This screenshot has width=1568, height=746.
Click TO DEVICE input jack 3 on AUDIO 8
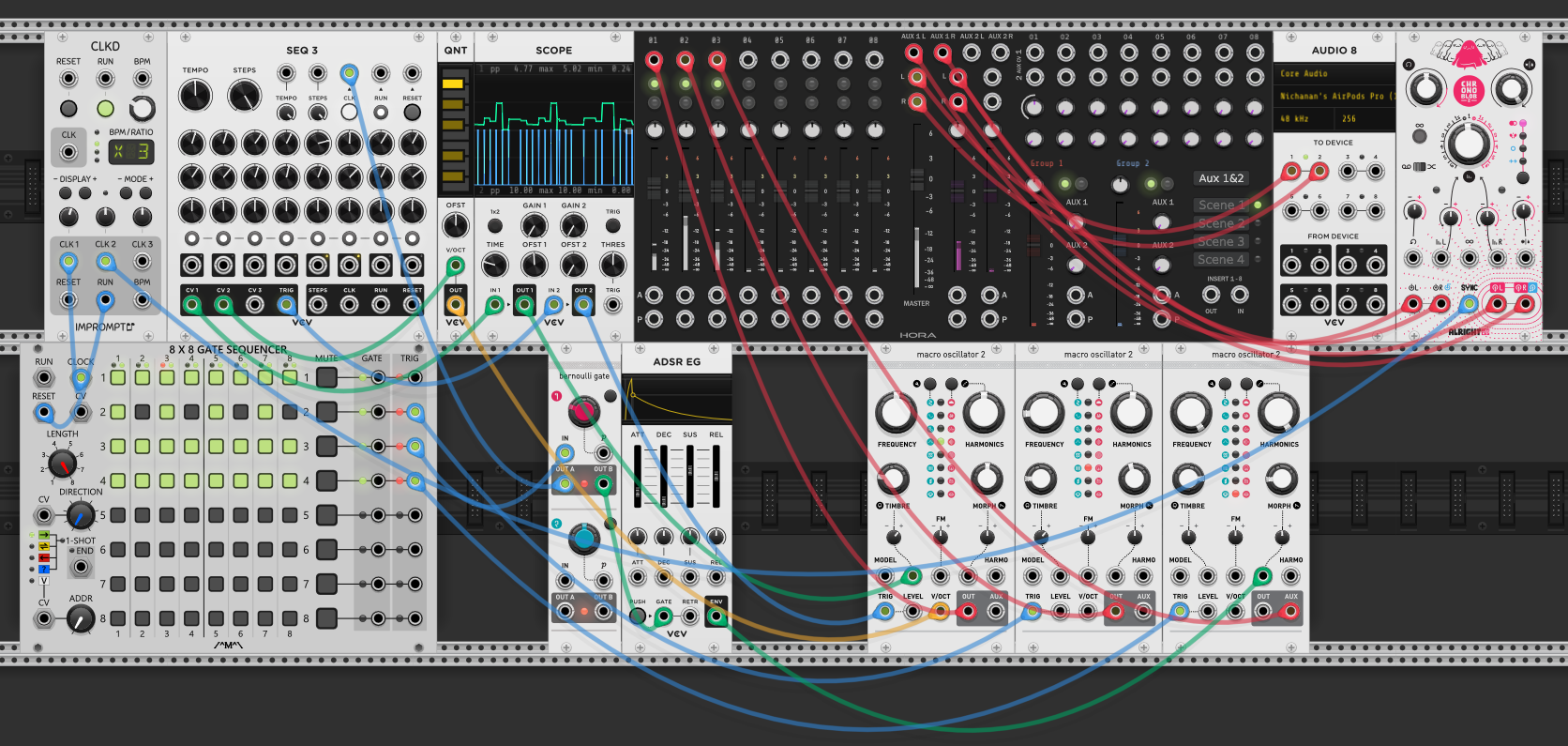[1348, 171]
